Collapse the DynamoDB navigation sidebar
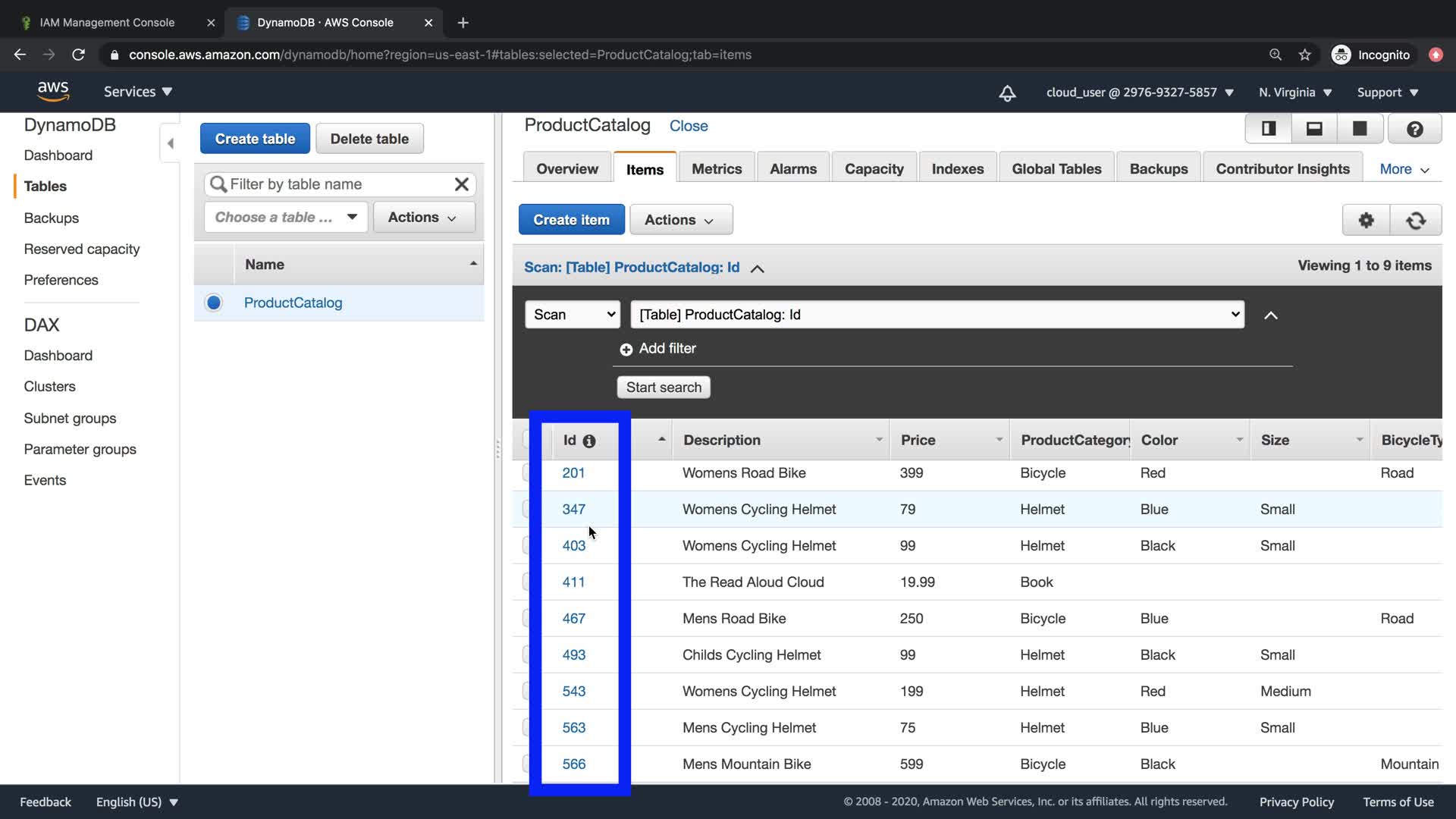Viewport: 1456px width, 819px height. (170, 143)
